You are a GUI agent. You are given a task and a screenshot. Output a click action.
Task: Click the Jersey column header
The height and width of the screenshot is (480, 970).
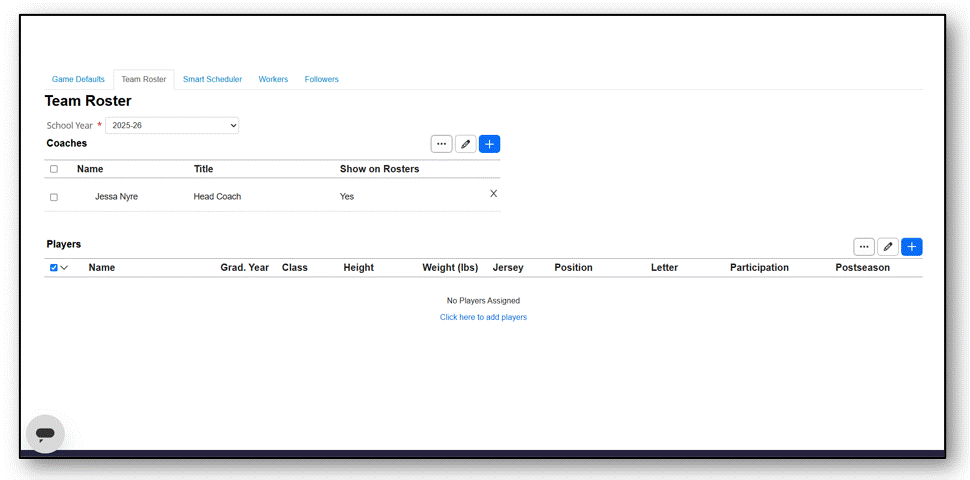coord(508,268)
